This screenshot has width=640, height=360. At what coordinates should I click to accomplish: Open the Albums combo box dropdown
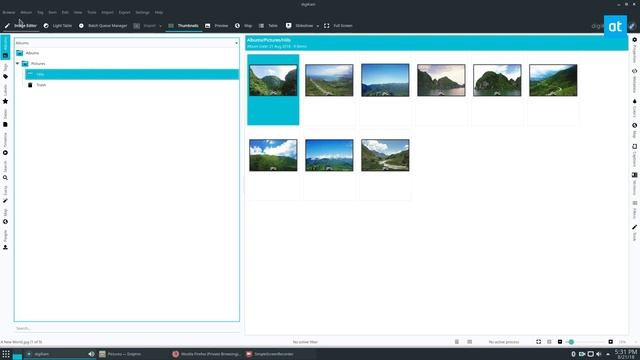tap(127, 43)
